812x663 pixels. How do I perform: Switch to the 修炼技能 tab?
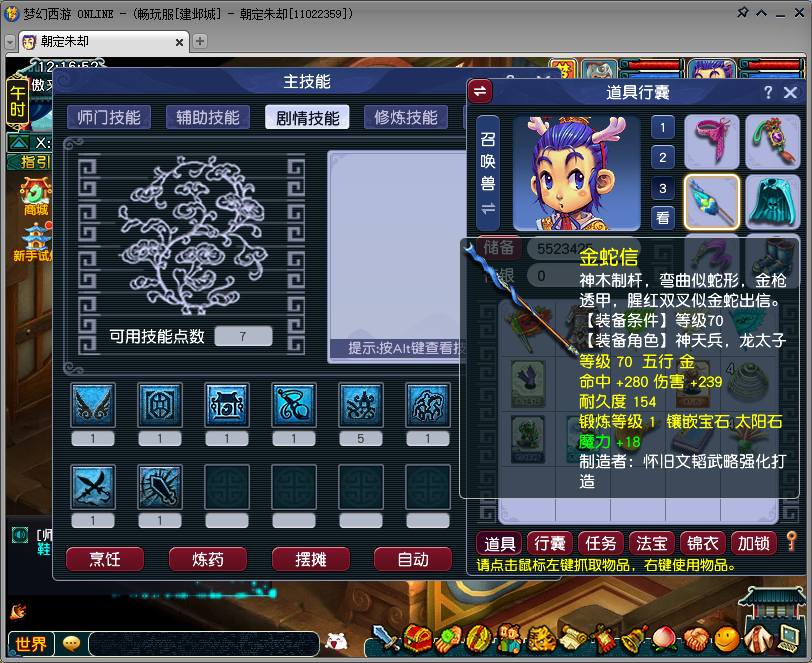point(406,117)
